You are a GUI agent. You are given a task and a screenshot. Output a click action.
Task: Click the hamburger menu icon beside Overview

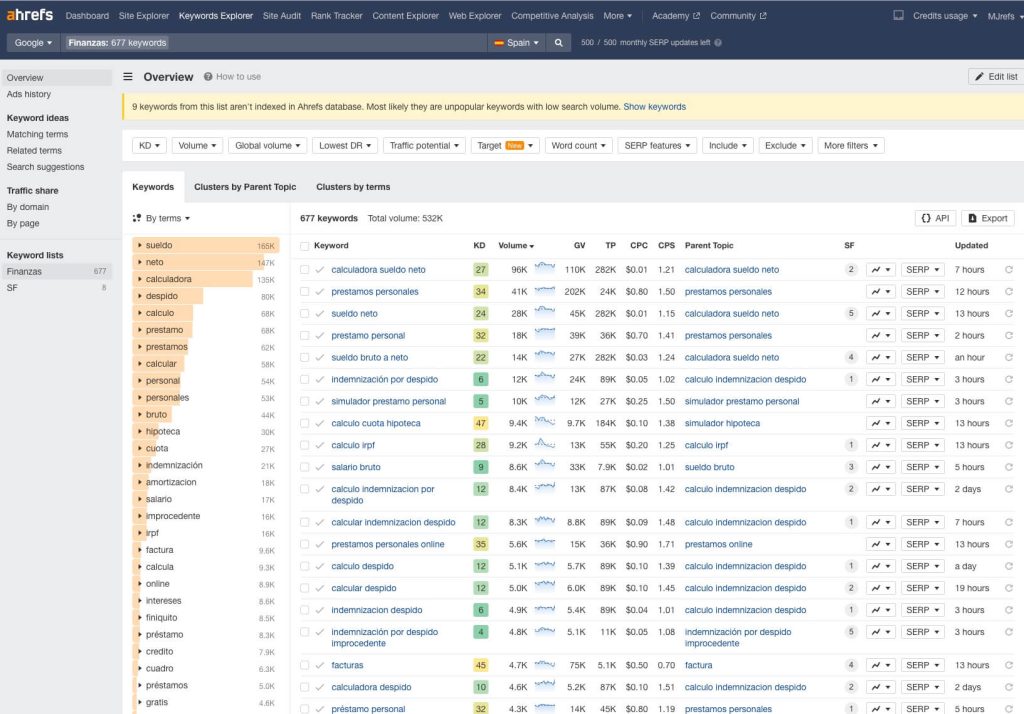pos(128,77)
